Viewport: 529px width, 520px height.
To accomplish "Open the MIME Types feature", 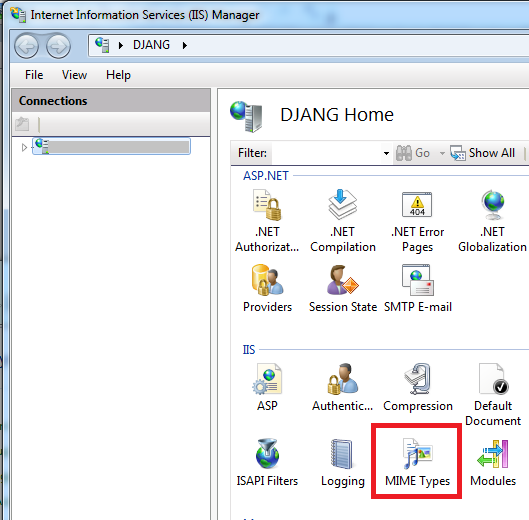I will point(418,463).
